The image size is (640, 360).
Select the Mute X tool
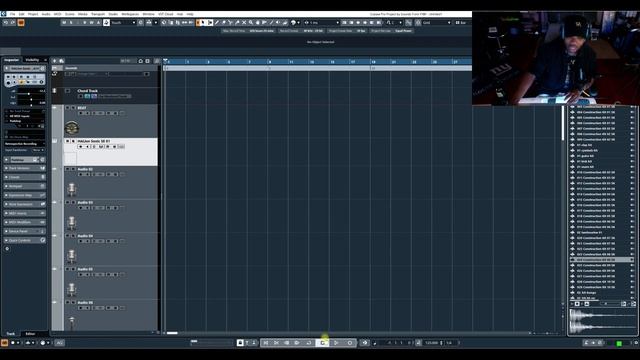pos(244,23)
